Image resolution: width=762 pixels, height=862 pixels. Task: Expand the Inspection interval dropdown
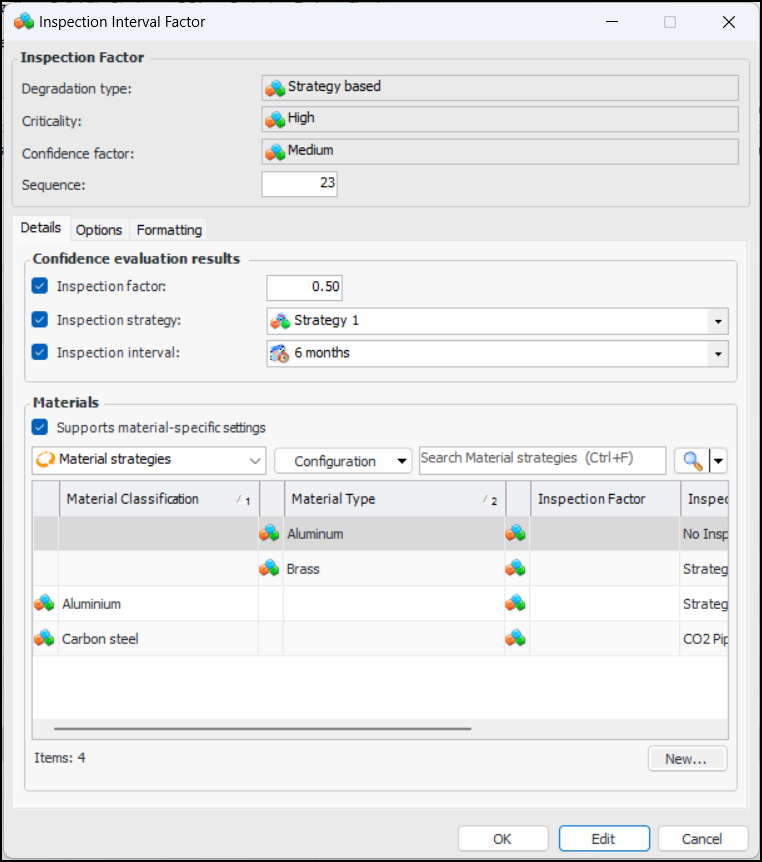718,354
